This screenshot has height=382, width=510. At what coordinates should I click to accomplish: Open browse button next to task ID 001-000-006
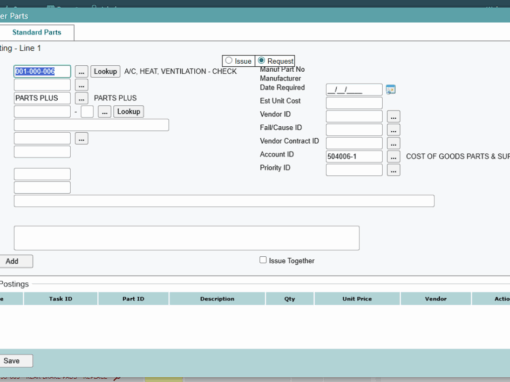tap(81, 72)
